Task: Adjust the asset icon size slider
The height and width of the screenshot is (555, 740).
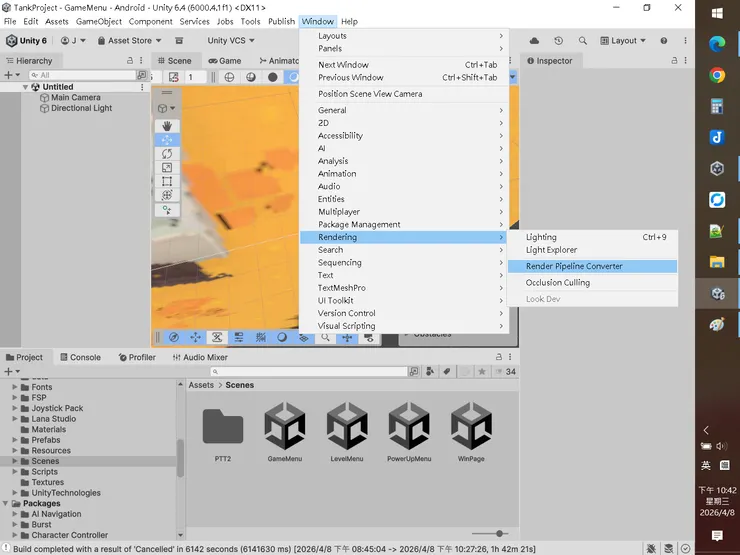Action: (500, 534)
